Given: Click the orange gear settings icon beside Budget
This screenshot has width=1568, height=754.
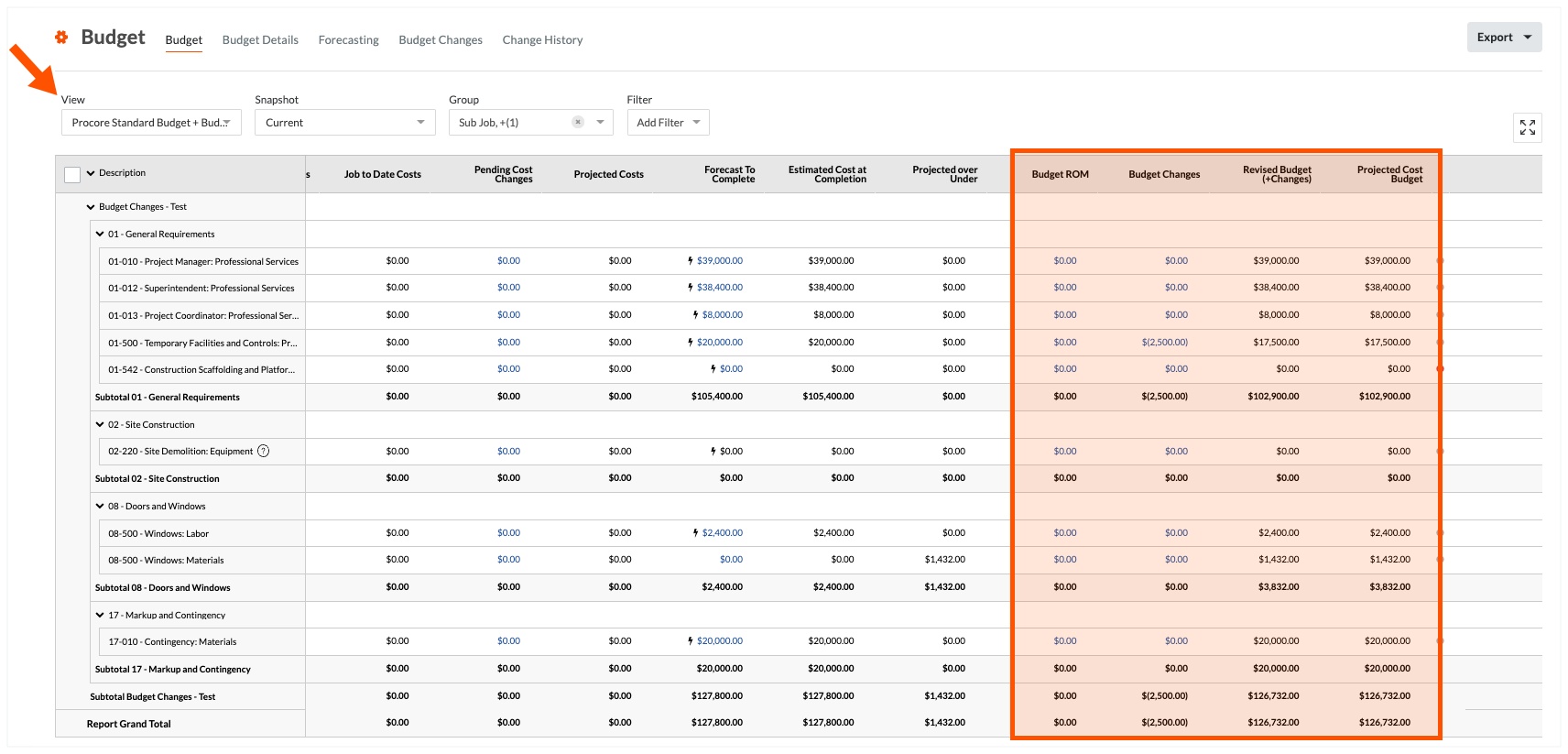Looking at the screenshot, I should pos(61,38).
